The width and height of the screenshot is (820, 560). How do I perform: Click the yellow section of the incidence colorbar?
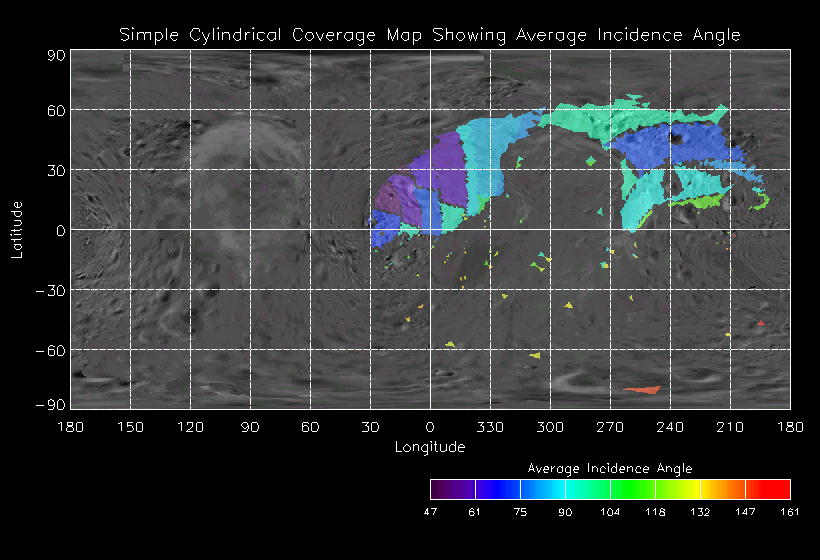click(x=680, y=489)
